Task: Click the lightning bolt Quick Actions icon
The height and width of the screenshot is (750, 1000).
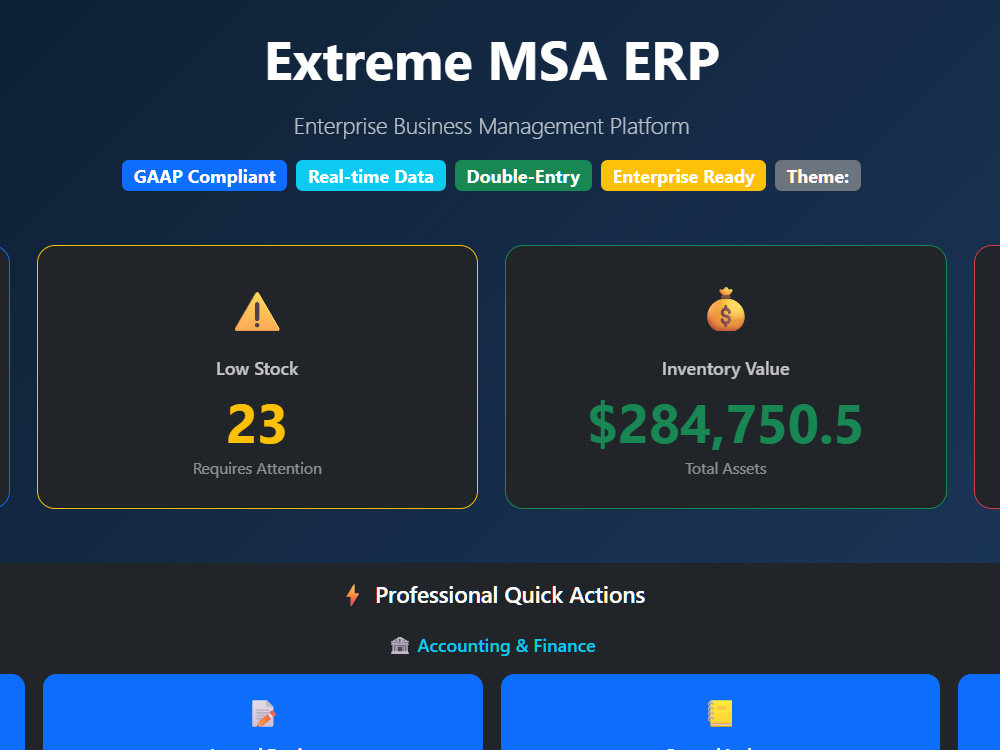Action: 353,595
